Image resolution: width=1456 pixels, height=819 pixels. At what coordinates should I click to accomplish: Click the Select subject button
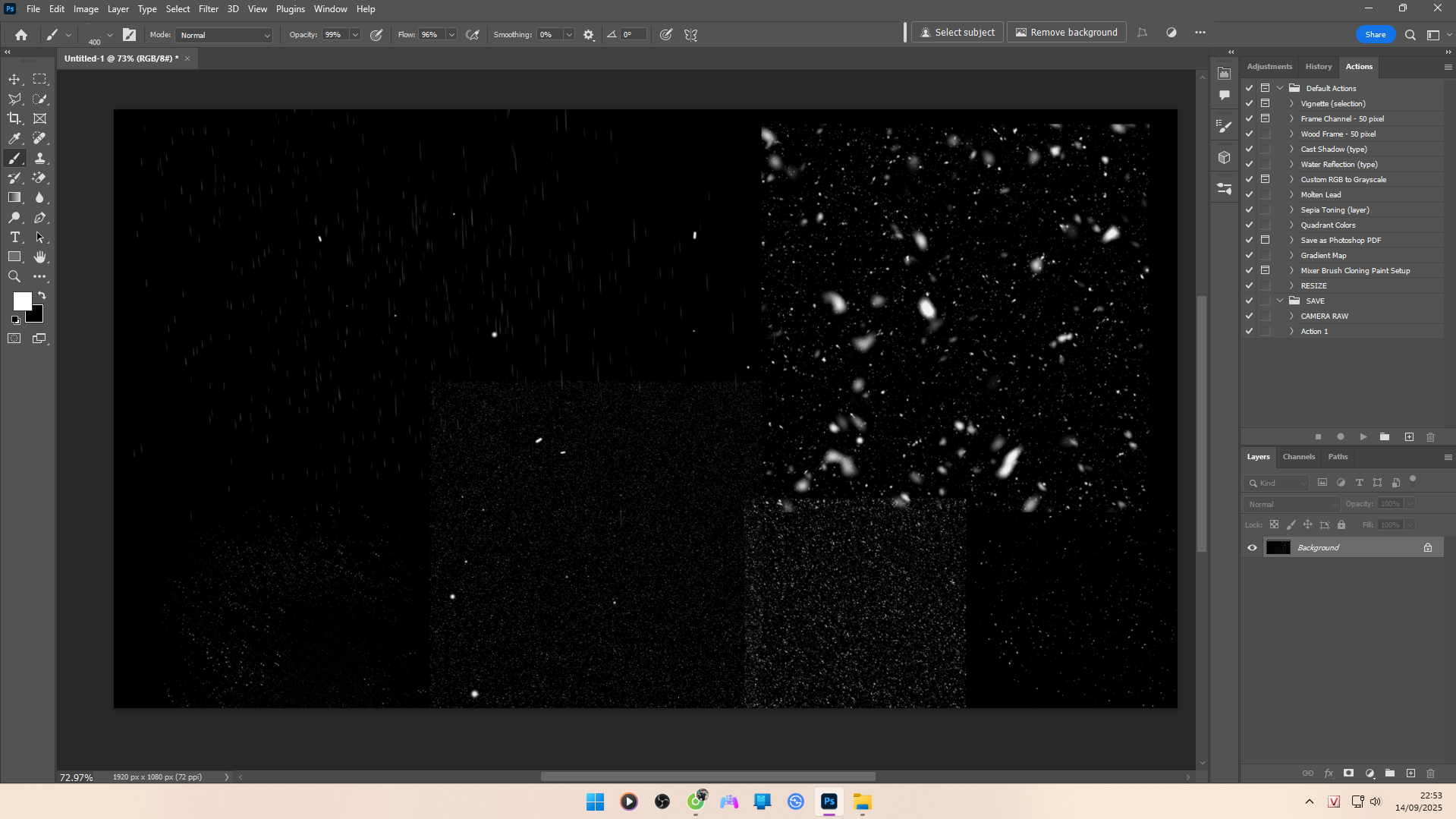click(x=957, y=33)
